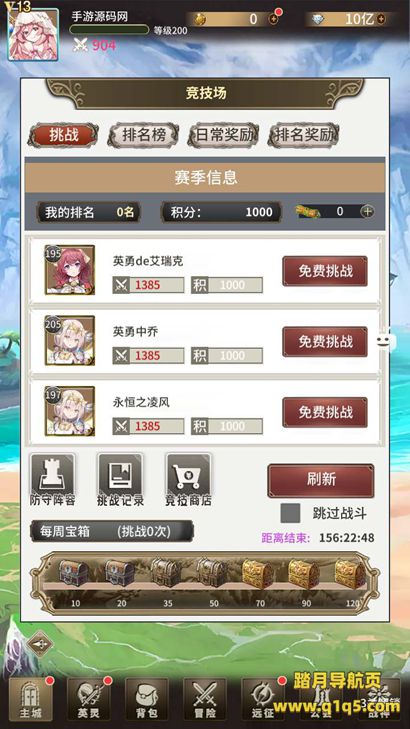Click 免费挑战 for 英勇de艾瑞克

[325, 271]
